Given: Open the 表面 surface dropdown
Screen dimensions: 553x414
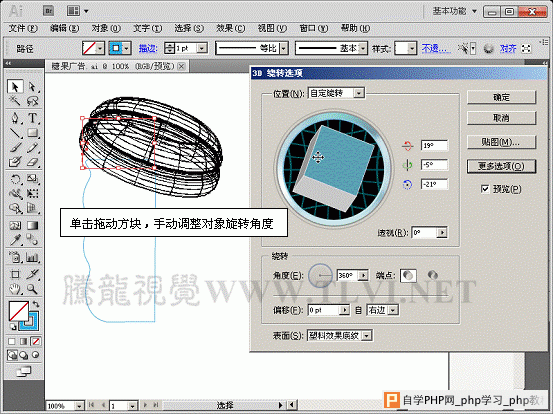Looking at the screenshot, I should pos(340,335).
